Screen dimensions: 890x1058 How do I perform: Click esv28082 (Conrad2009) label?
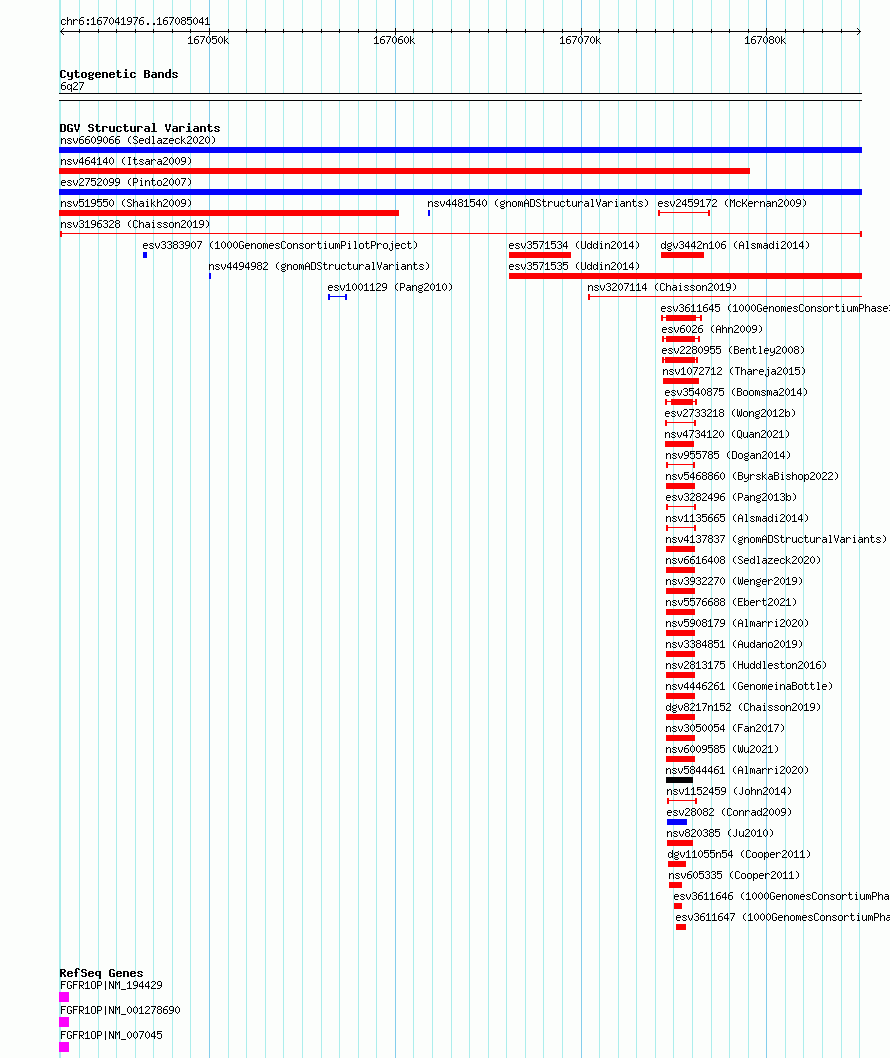click(729, 812)
